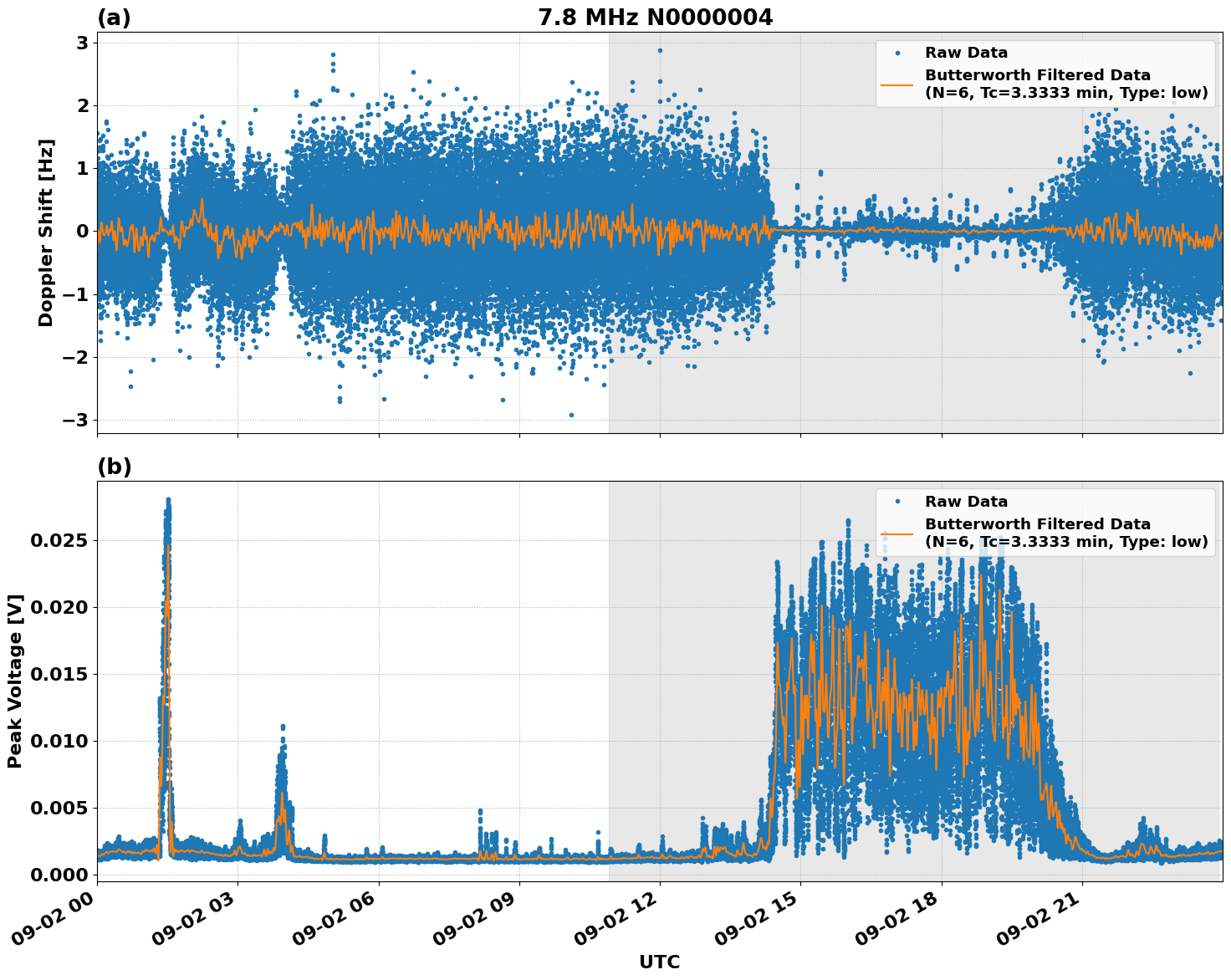Select the title 7.8 MHz N0000004
The width and height of the screenshot is (1231, 980).
pyautogui.click(x=656, y=15)
